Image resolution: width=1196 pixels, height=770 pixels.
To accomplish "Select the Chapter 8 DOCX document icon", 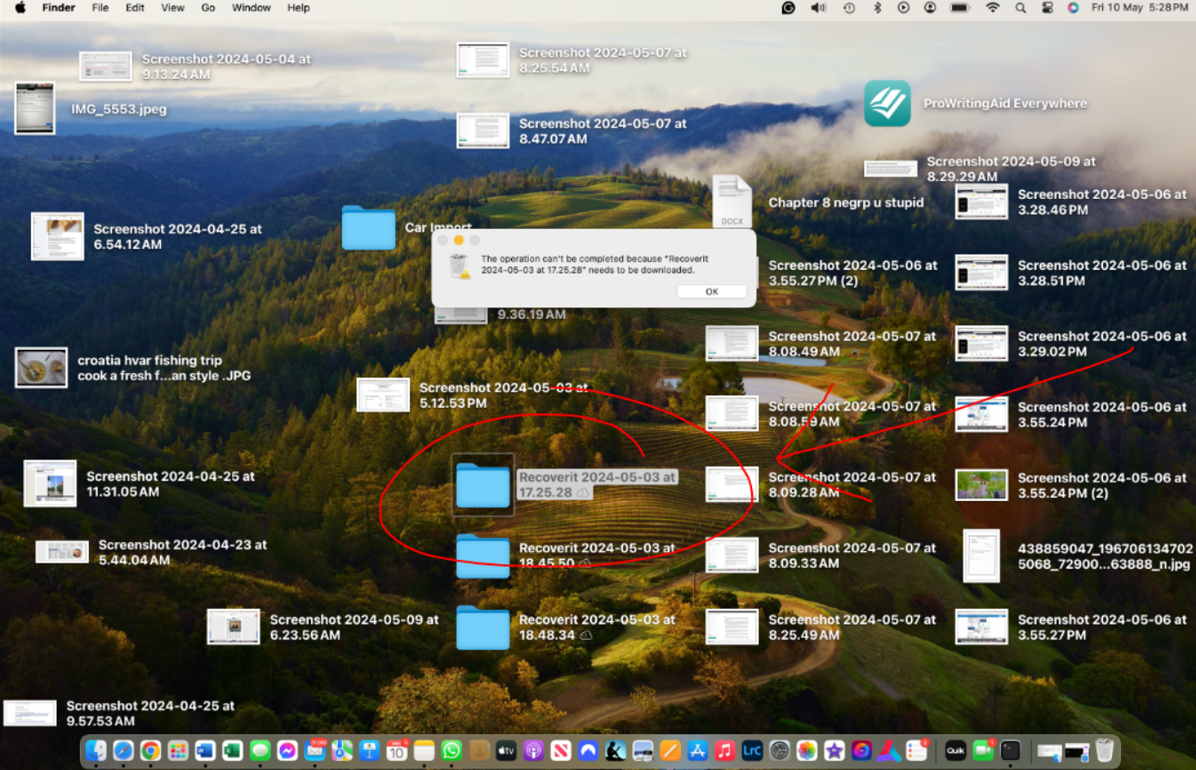I will (x=731, y=201).
